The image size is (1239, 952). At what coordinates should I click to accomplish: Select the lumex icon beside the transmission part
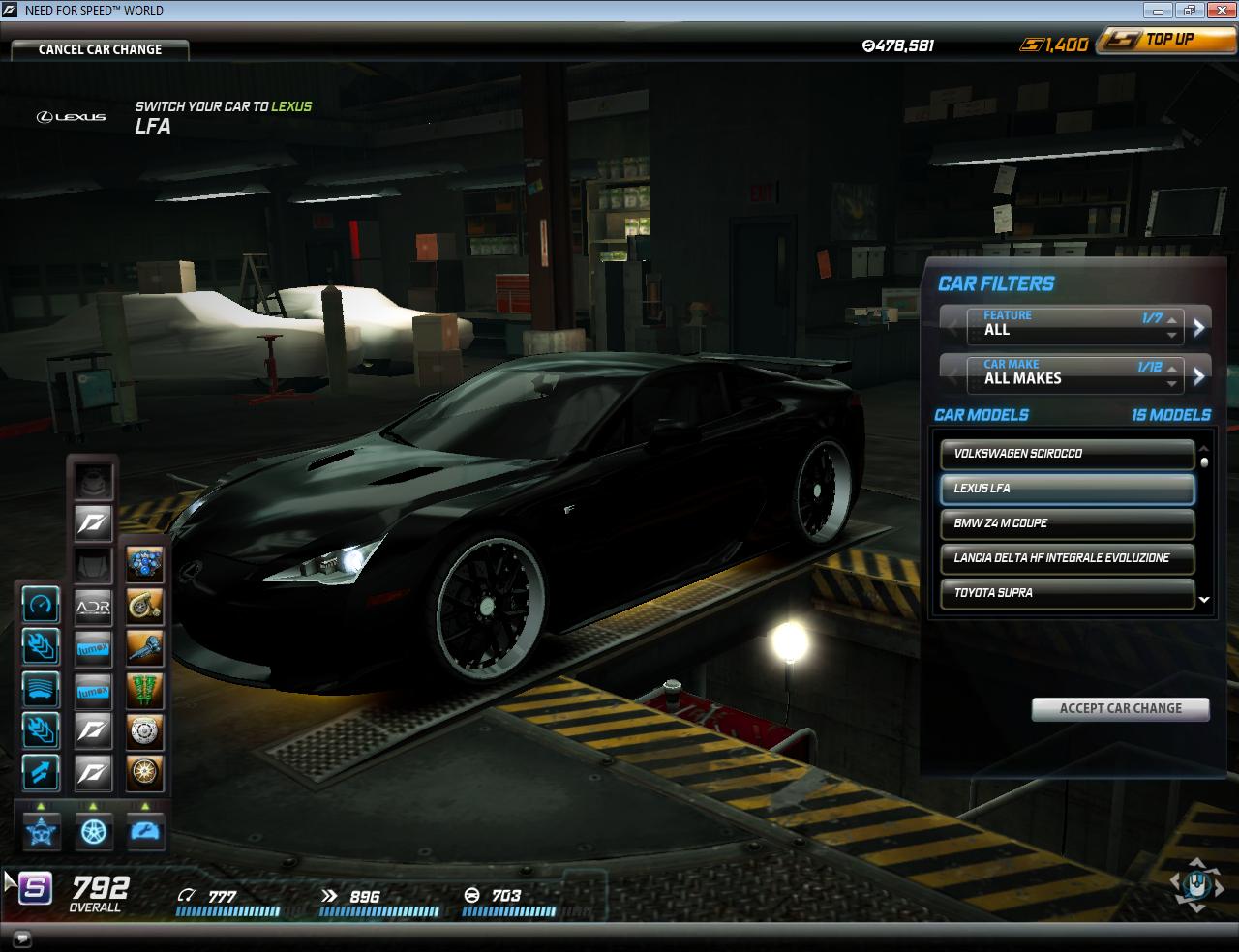click(93, 648)
